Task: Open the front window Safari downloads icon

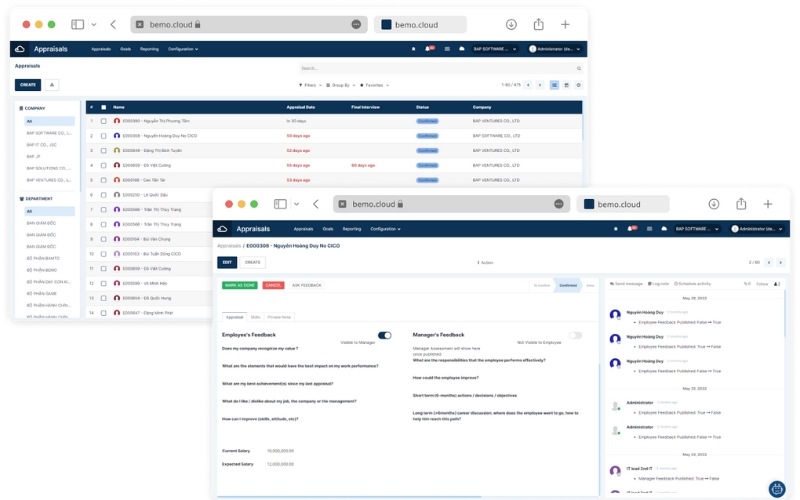Action: (714, 204)
